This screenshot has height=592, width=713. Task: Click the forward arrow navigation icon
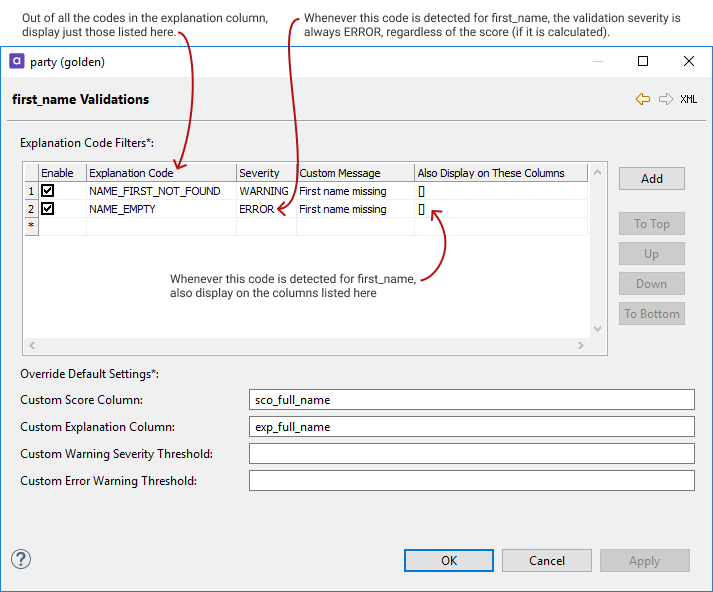[x=665, y=99]
